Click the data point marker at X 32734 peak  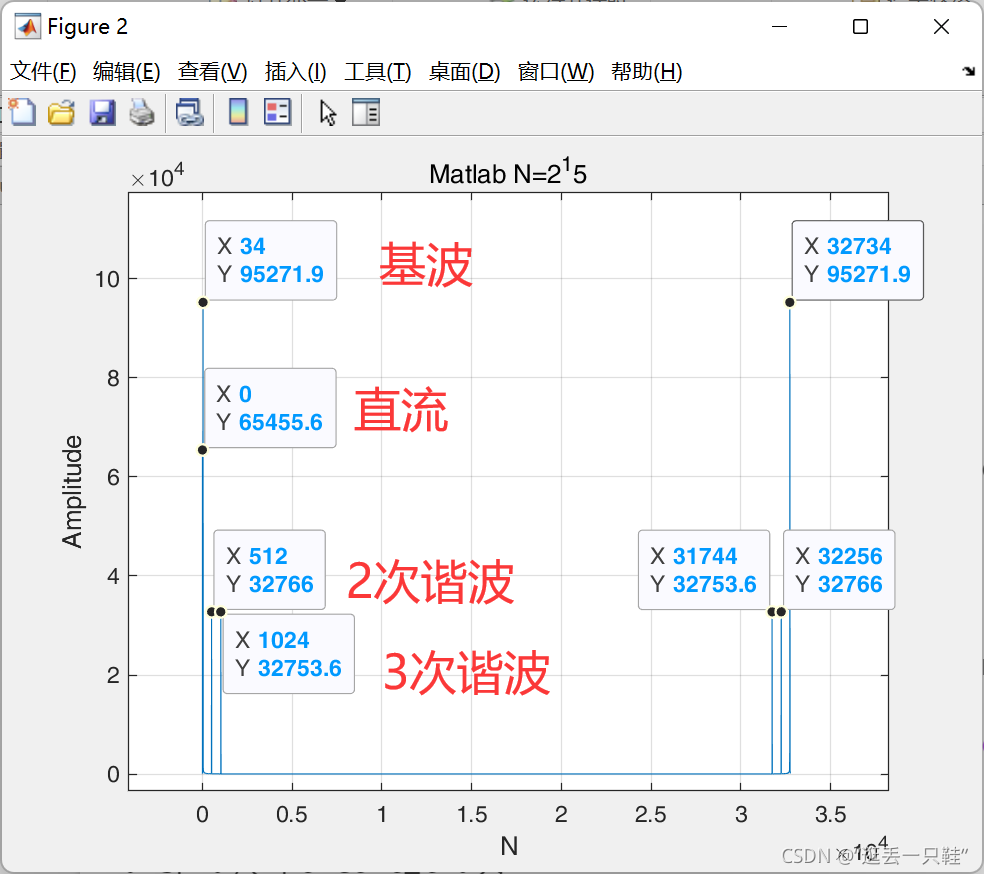tap(789, 302)
